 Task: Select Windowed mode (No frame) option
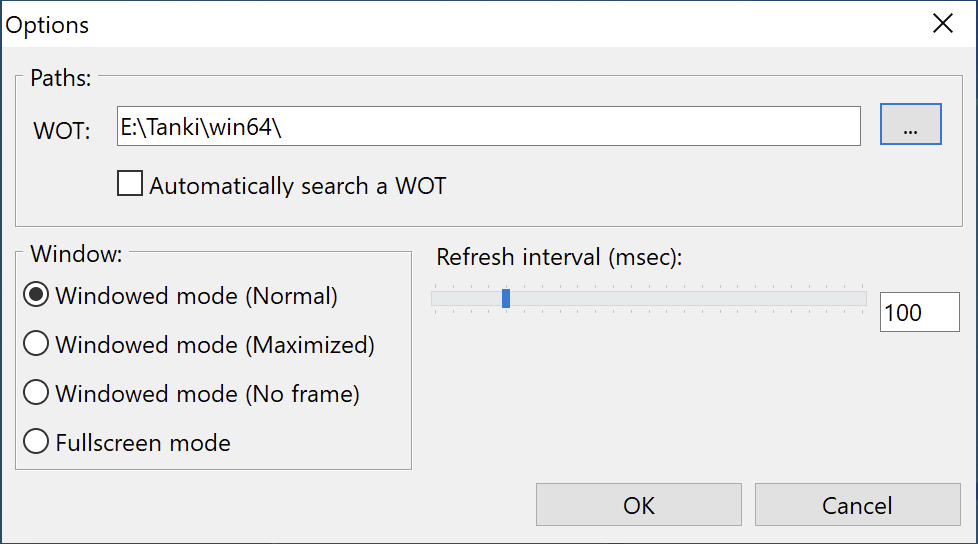pyautogui.click(x=37, y=394)
